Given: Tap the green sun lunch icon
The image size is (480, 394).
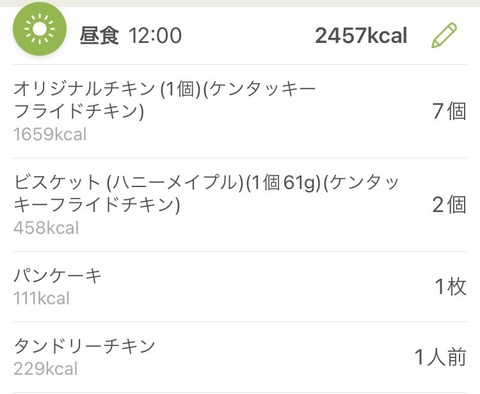Looking at the screenshot, I should pyautogui.click(x=39, y=29).
